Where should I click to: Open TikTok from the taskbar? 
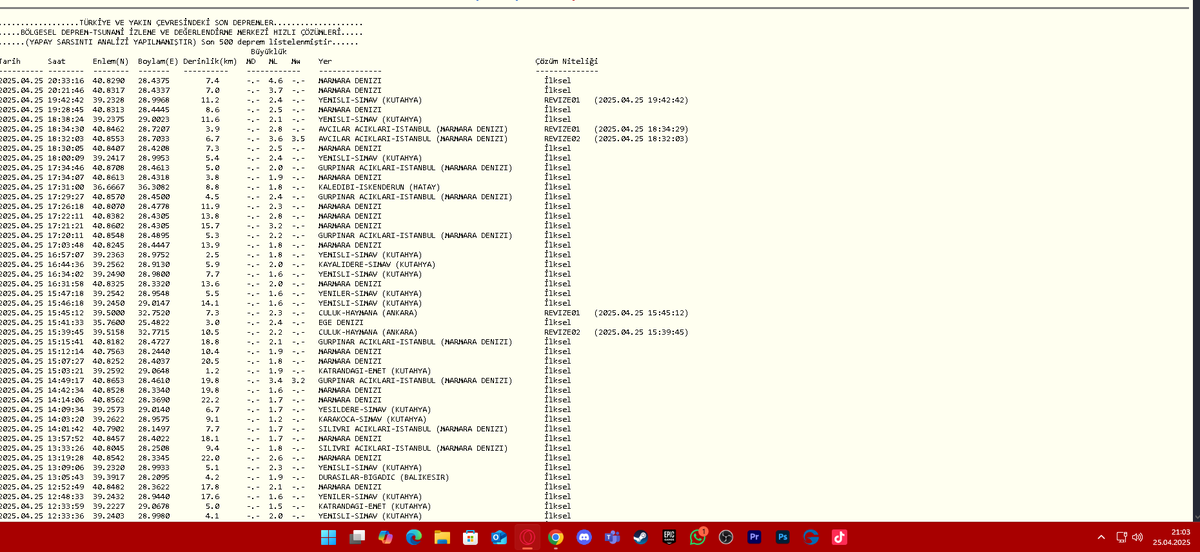840,538
